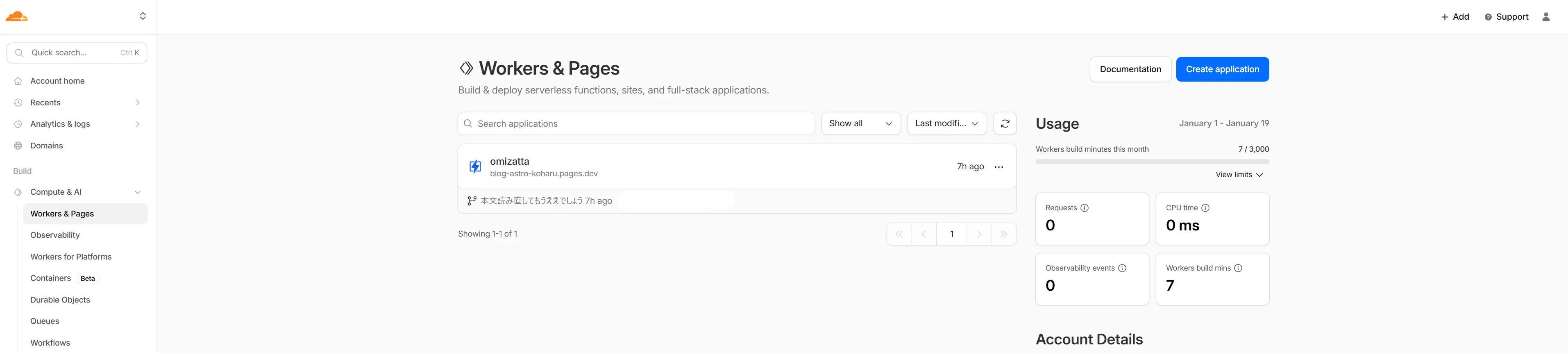Image resolution: width=1568 pixels, height=353 pixels.
Task: Open the Documentation button
Action: [1130, 69]
